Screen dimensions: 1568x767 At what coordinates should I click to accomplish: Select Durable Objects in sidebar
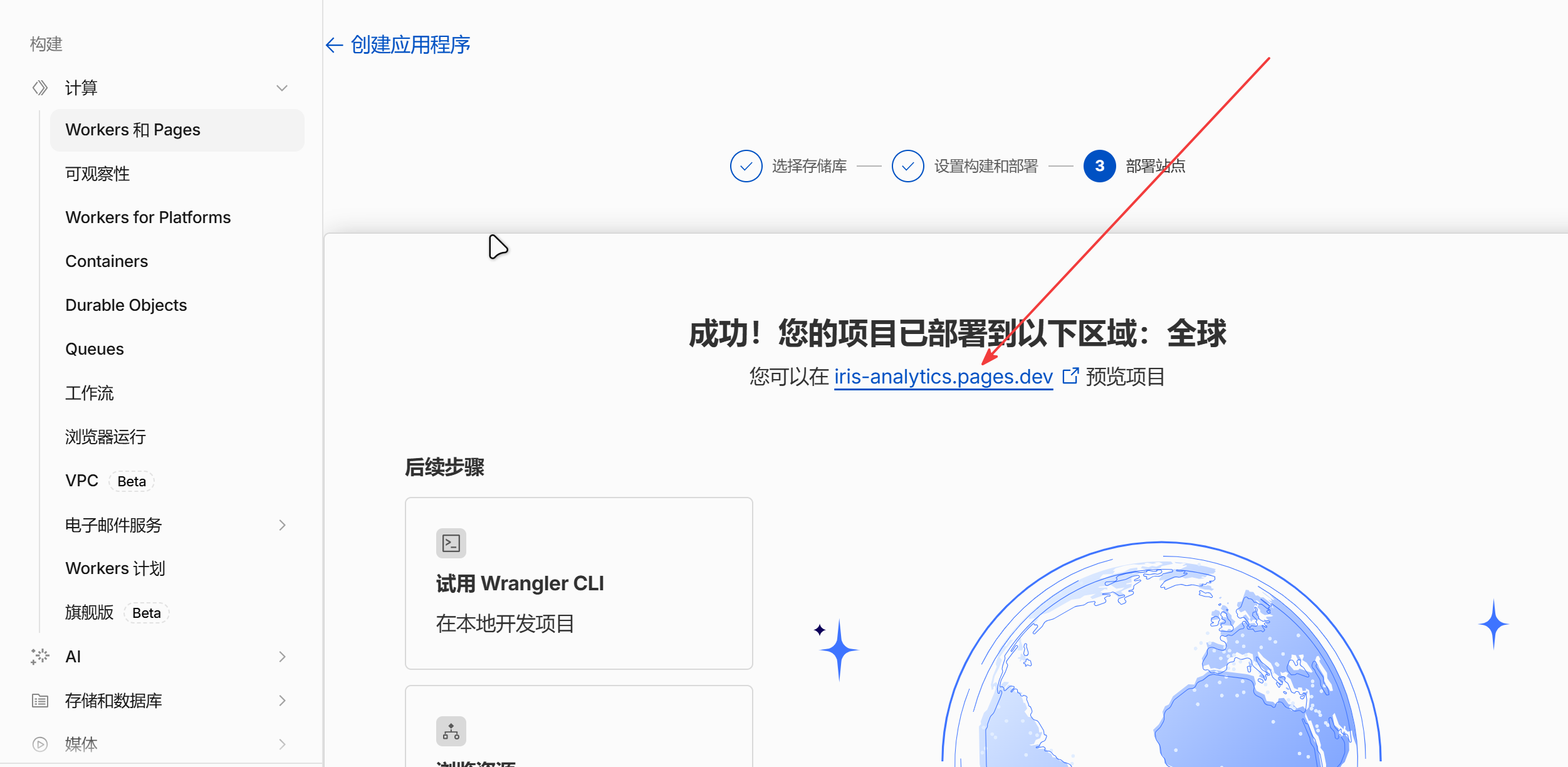coord(126,305)
